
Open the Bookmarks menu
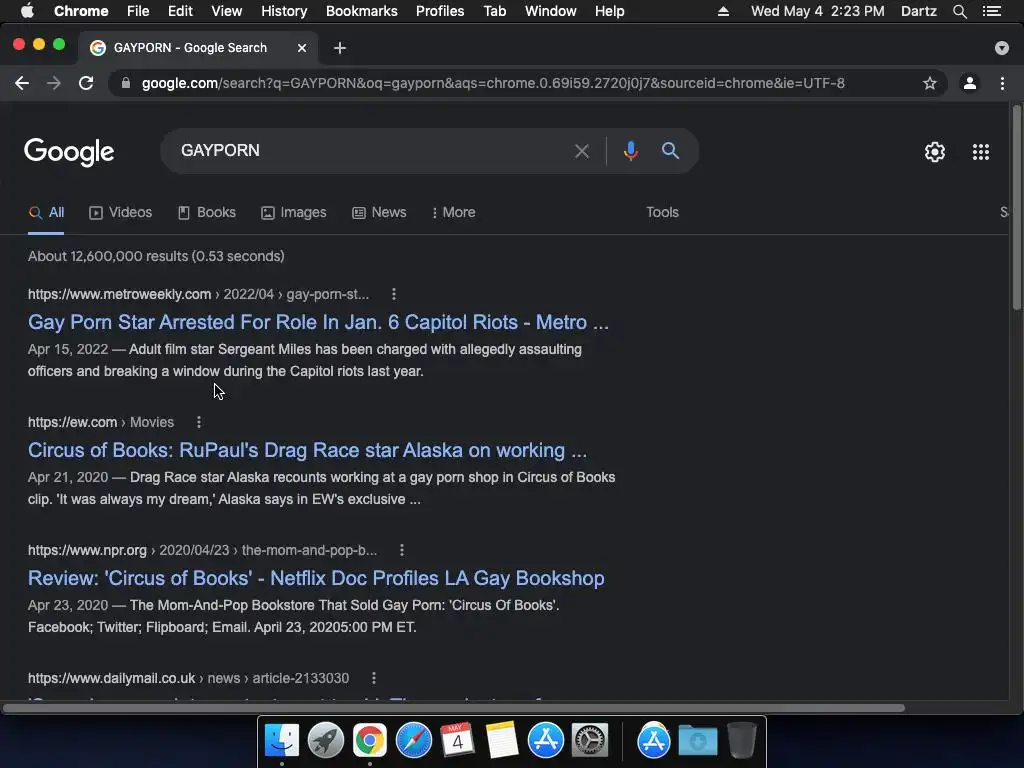point(362,11)
